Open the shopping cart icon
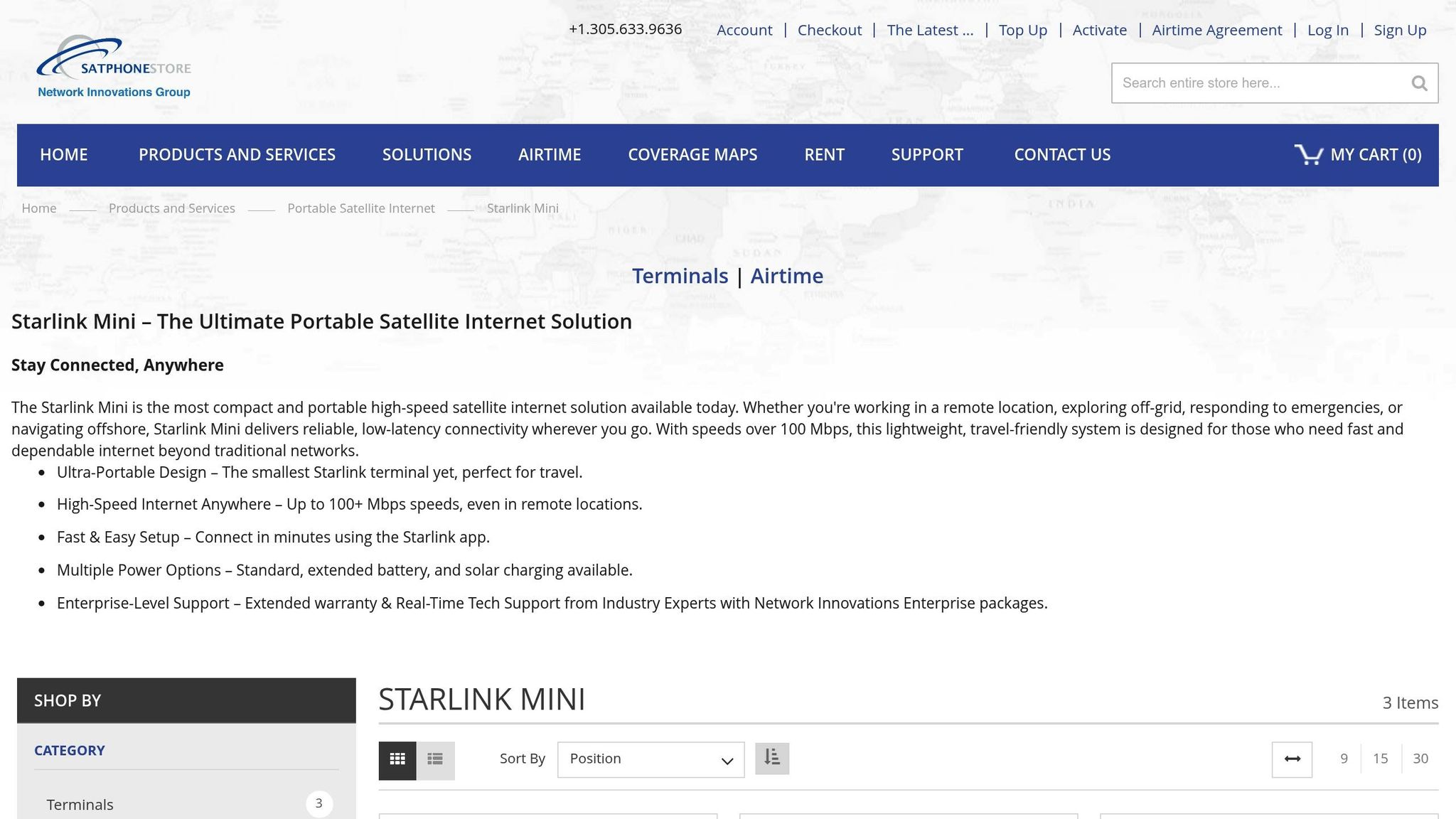1456x819 pixels. coord(1308,154)
